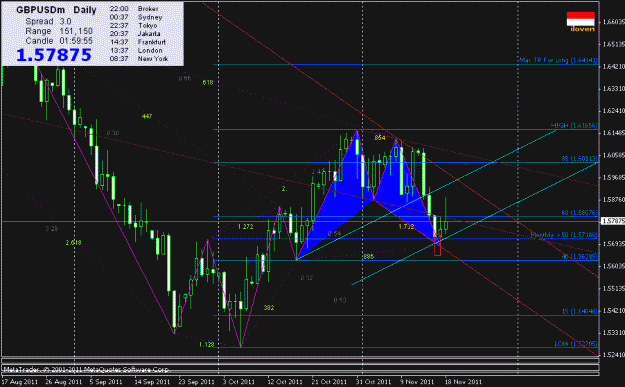625x387 pixels.
Task: Click the Jakarta session time row
Action: click(x=135, y=34)
